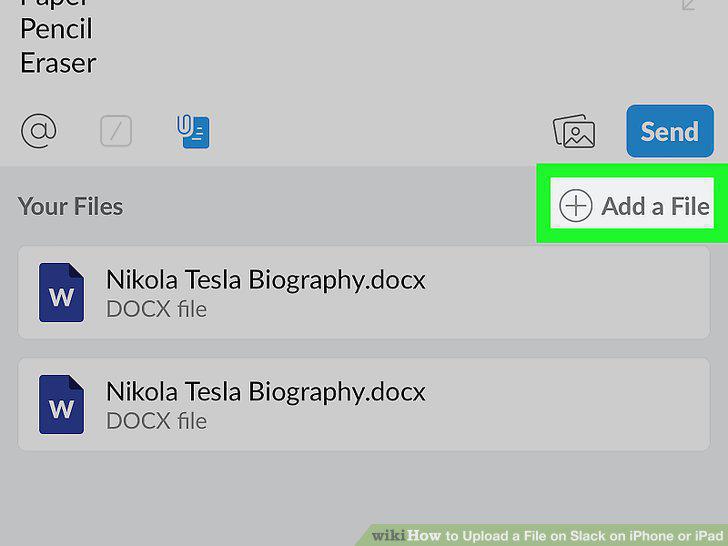This screenshot has width=728, height=546.
Task: Click the Your Files heading
Action: (x=71, y=206)
